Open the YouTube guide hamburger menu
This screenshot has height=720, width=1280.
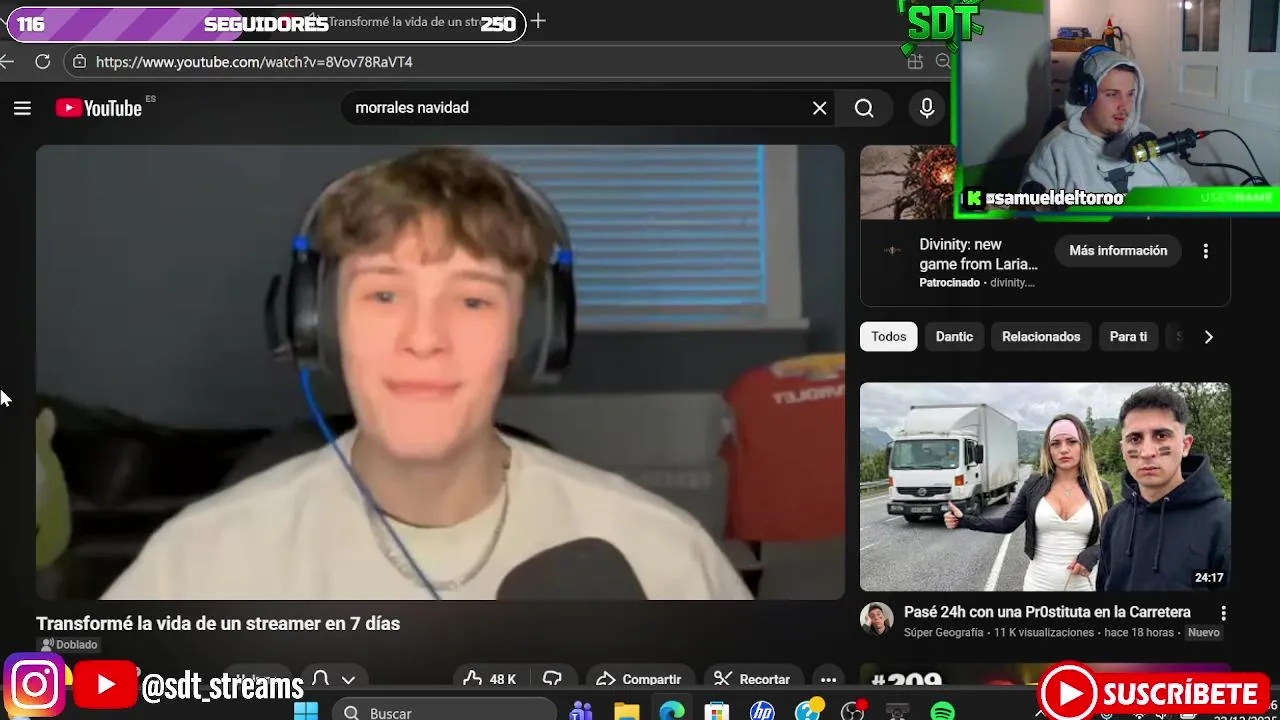click(22, 108)
